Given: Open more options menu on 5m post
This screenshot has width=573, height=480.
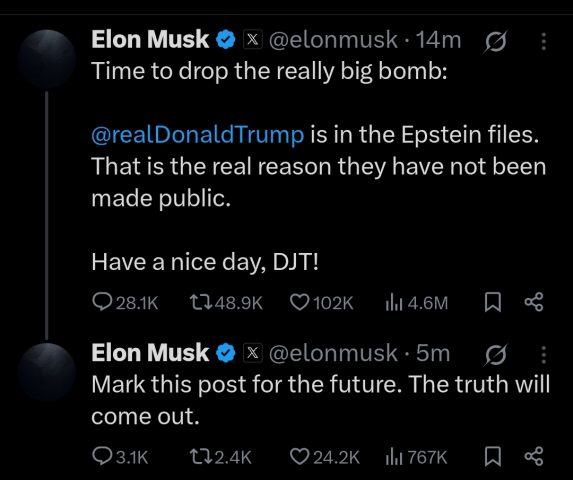Looking at the screenshot, I should coord(543,355).
